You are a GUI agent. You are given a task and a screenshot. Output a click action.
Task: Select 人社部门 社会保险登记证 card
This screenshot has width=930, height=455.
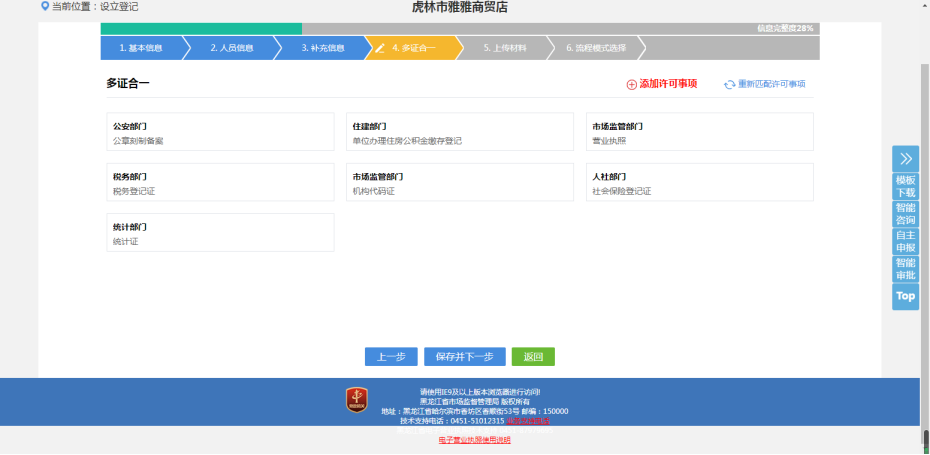(x=700, y=182)
